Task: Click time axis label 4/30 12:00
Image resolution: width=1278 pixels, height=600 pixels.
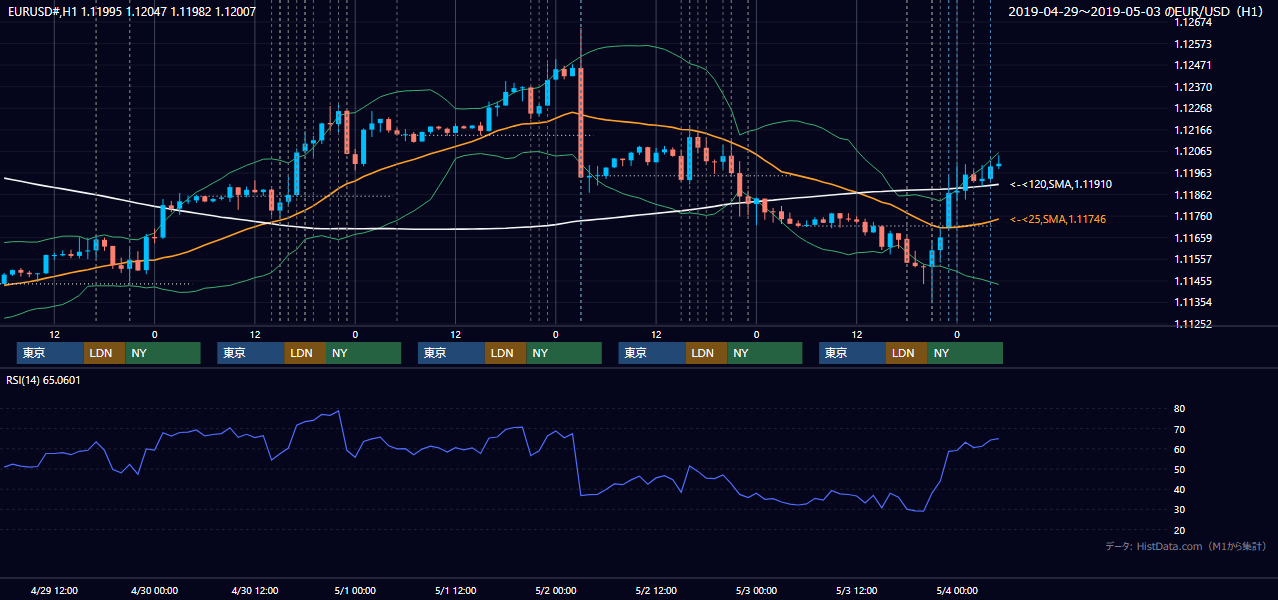Action: point(255,590)
